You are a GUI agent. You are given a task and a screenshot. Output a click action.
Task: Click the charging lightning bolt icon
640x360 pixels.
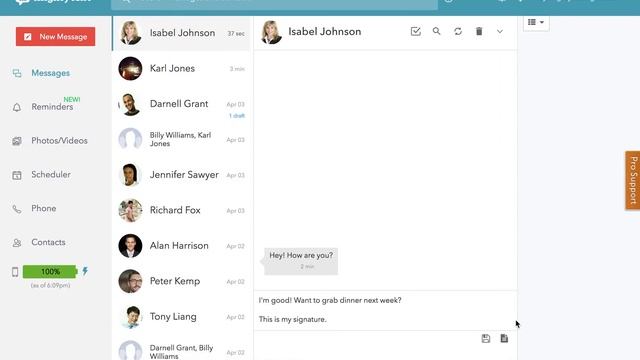(85, 271)
